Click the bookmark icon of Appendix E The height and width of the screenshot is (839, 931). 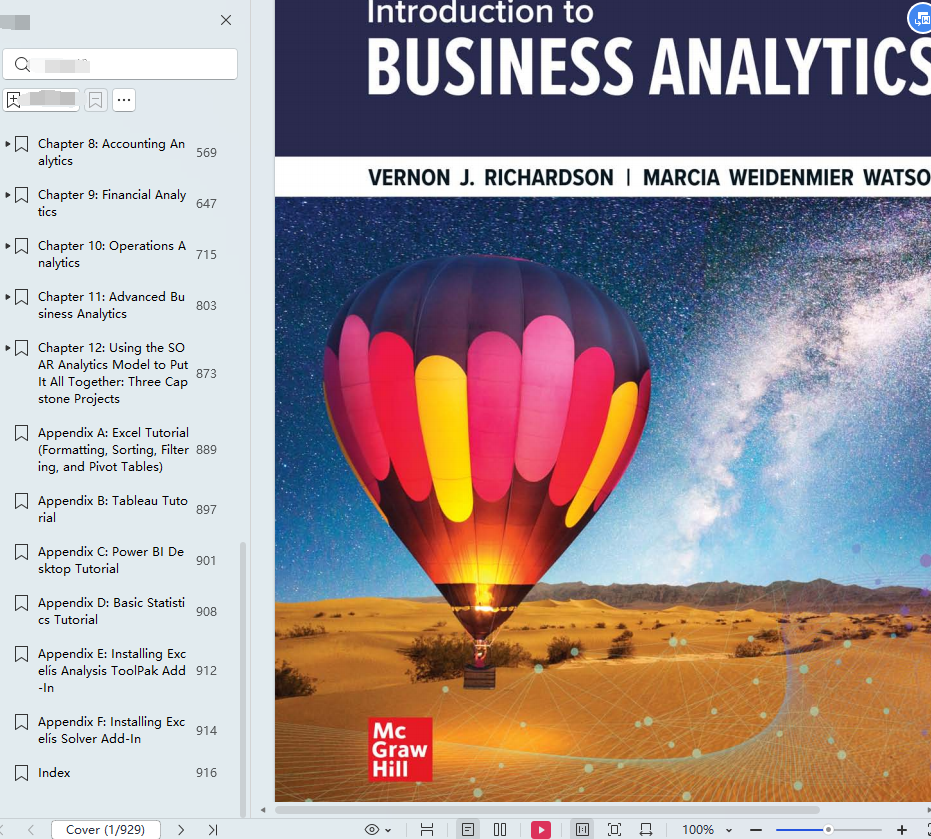(x=21, y=655)
